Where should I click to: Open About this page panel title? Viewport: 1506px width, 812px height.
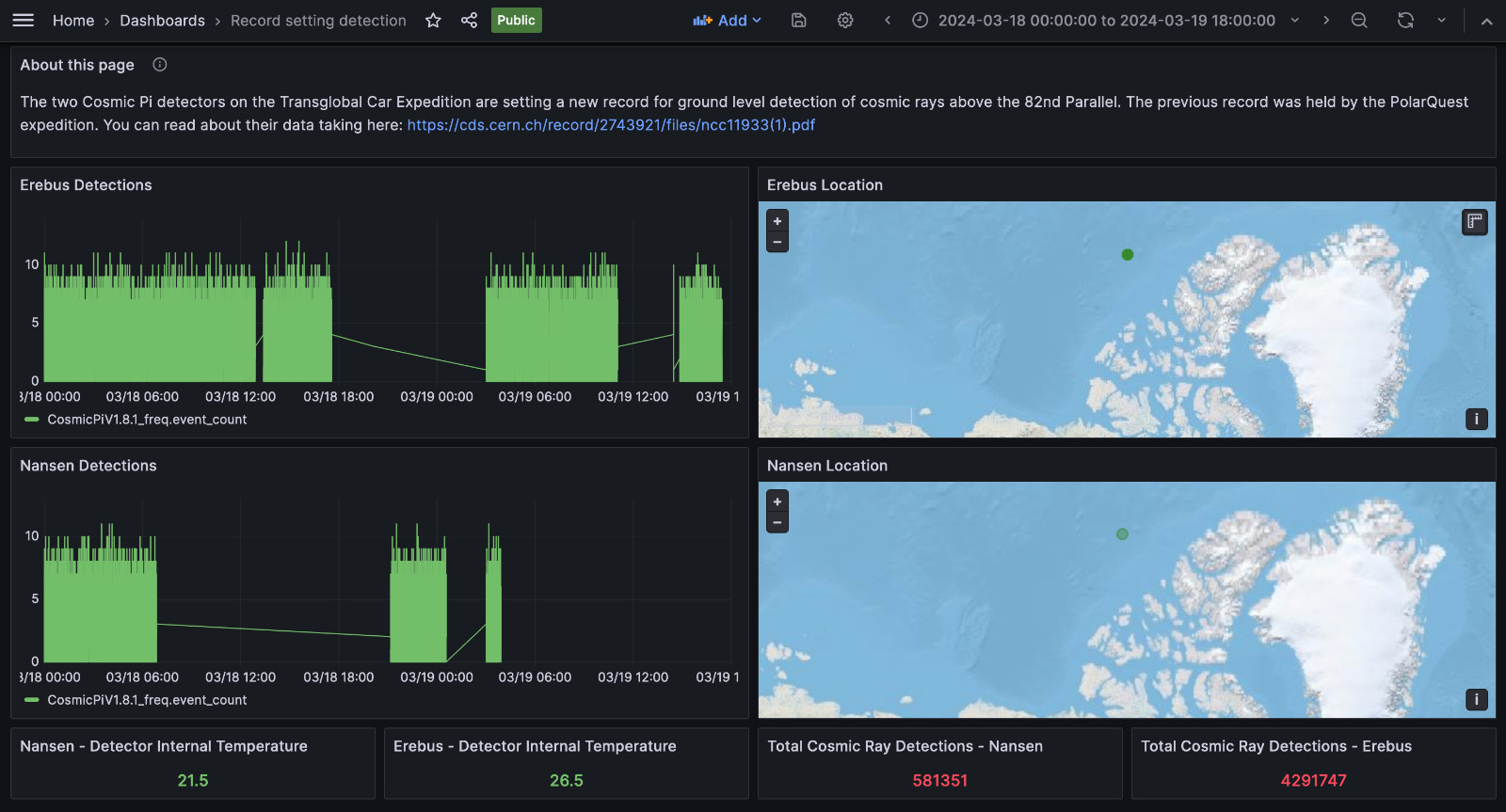click(77, 65)
